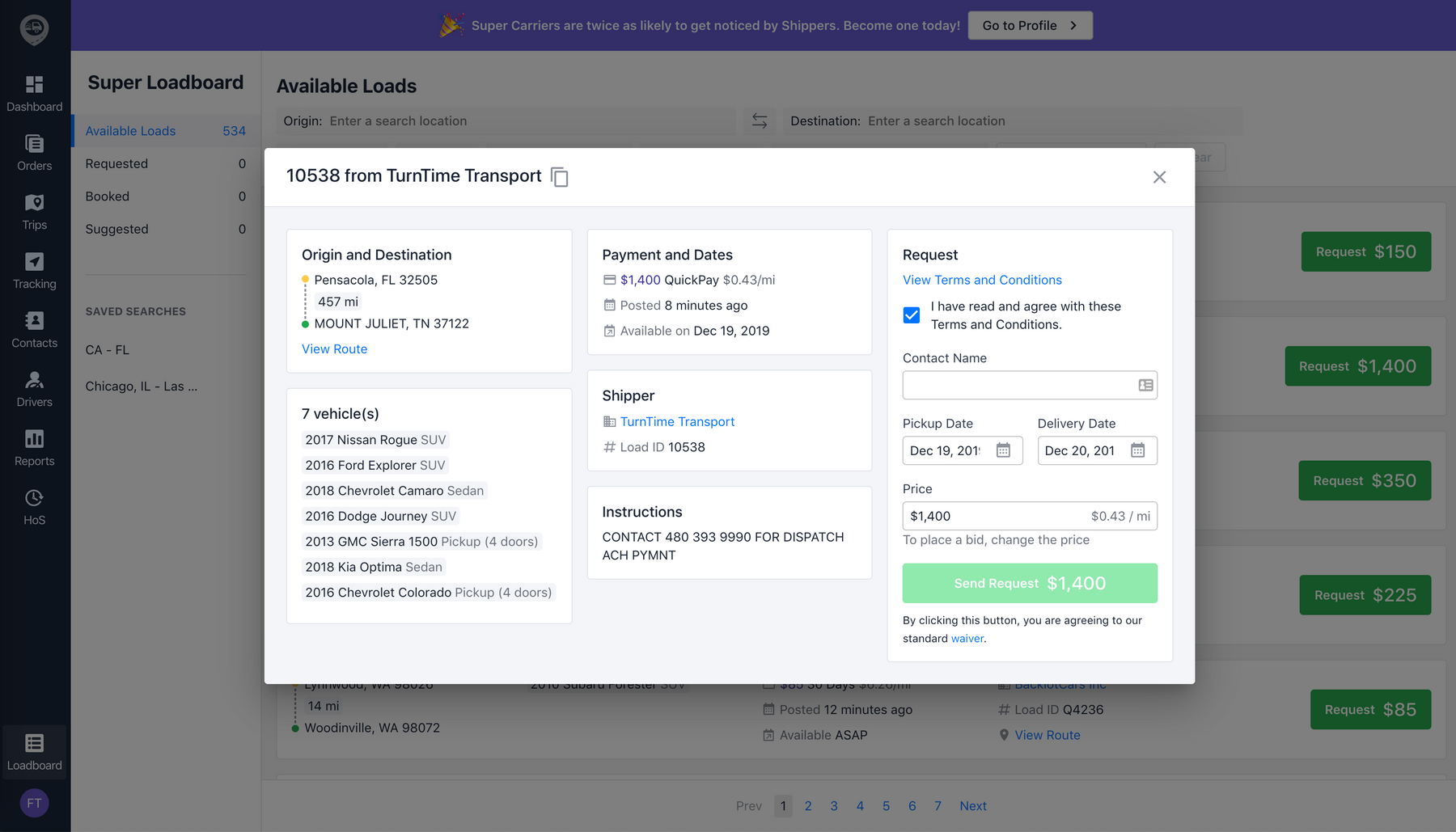Screen dimensions: 1456x832
Task: Click View Route for Load ID Q4236
Action: pos(1047,735)
